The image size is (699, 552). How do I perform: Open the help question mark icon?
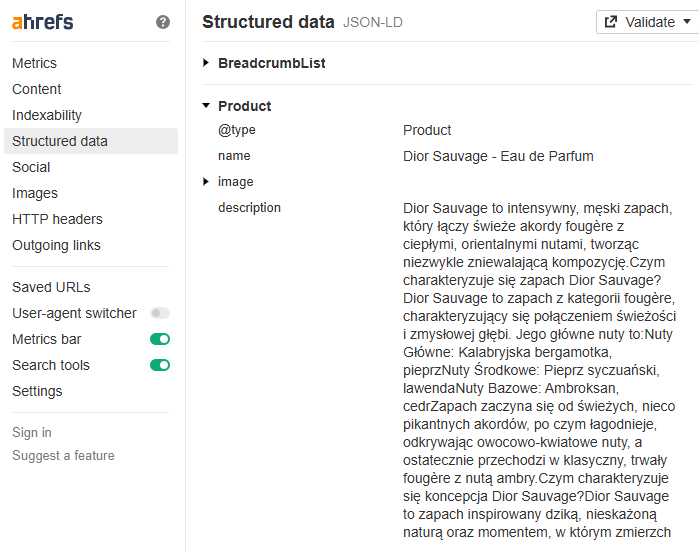(x=163, y=22)
